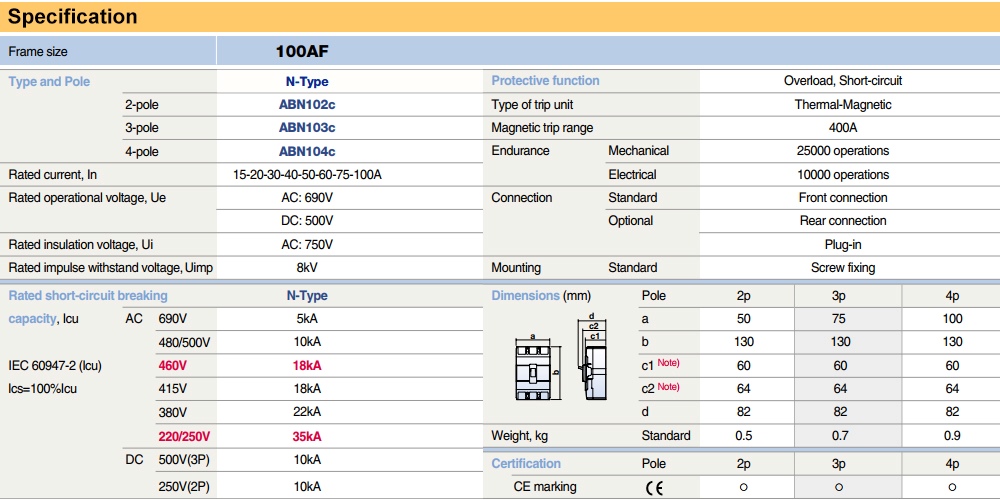Click the 5kA breaking capacity value
1000x500 pixels.
click(x=307, y=319)
